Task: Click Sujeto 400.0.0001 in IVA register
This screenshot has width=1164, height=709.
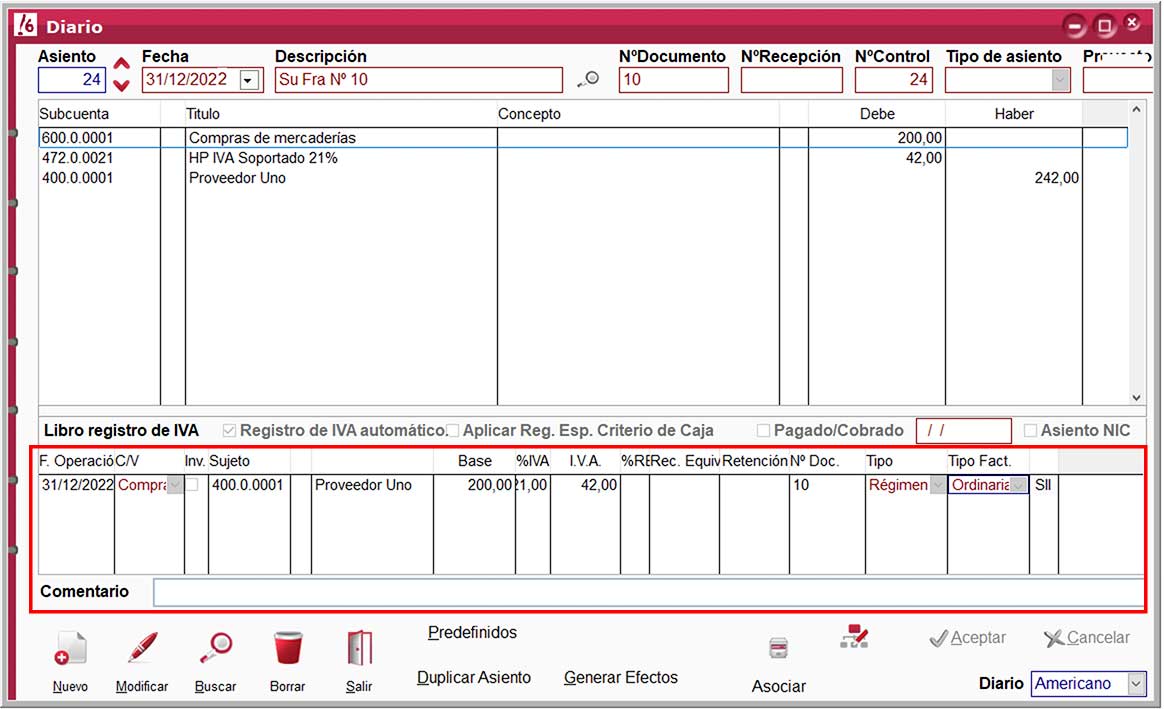Action: pyautogui.click(x=248, y=485)
